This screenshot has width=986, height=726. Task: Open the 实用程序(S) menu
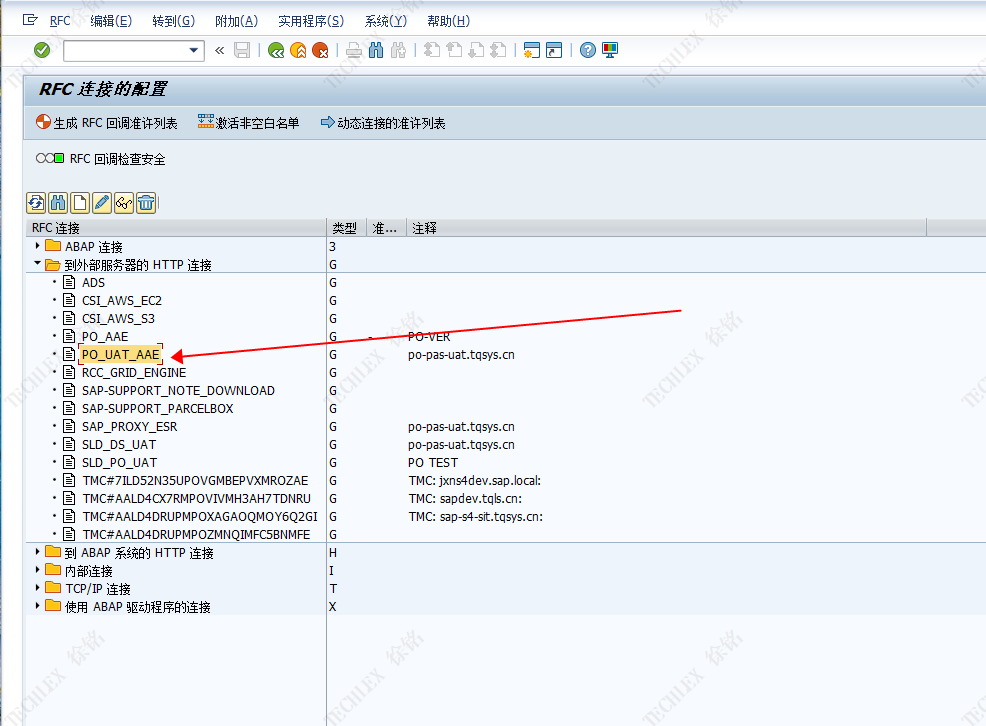310,21
